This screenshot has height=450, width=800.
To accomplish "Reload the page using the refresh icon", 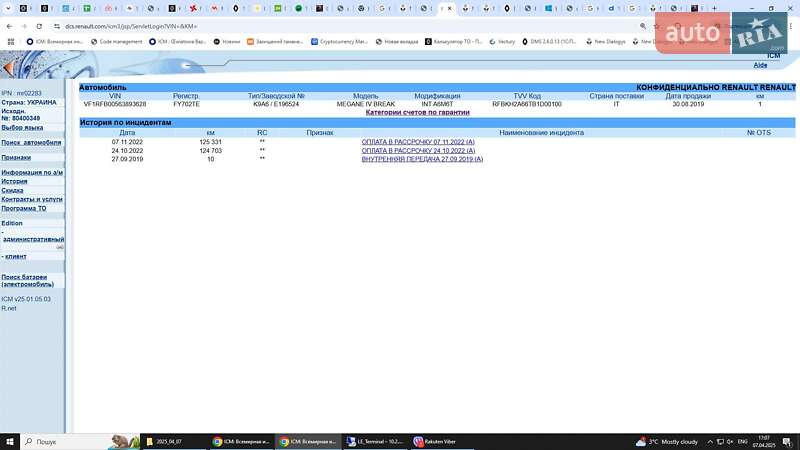I will pyautogui.click(x=39, y=26).
